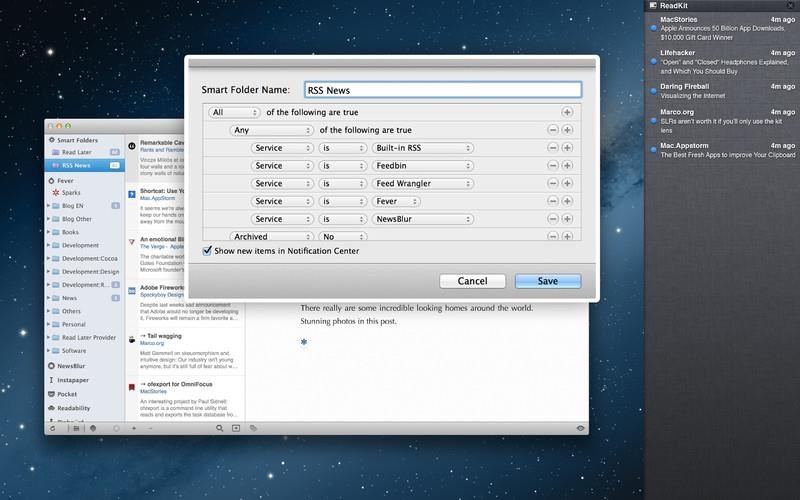Viewport: 800px width, 500px height.
Task: Open the 'is' operator dropdown on Feedbin row
Action: (x=342, y=165)
